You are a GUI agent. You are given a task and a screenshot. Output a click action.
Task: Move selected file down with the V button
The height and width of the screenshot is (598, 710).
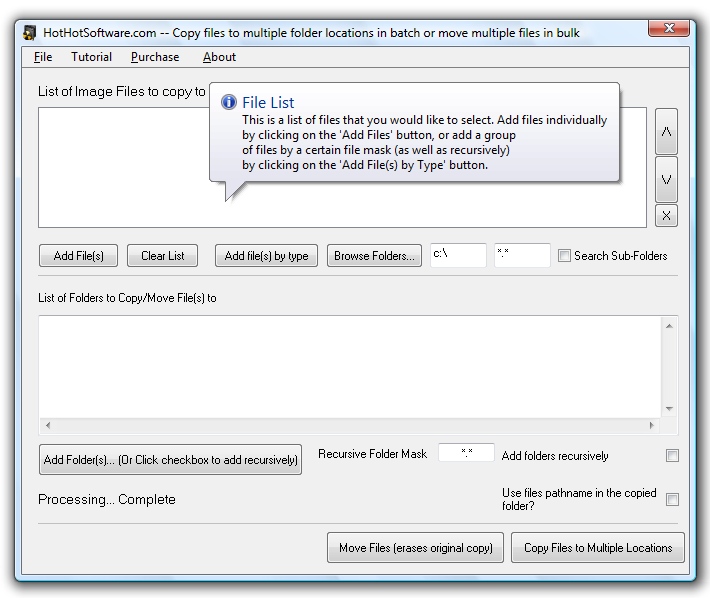[x=666, y=179]
